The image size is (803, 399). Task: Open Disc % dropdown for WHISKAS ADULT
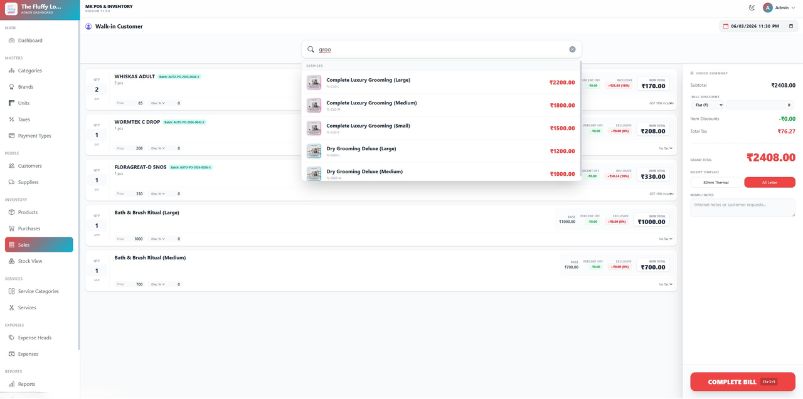[158, 103]
